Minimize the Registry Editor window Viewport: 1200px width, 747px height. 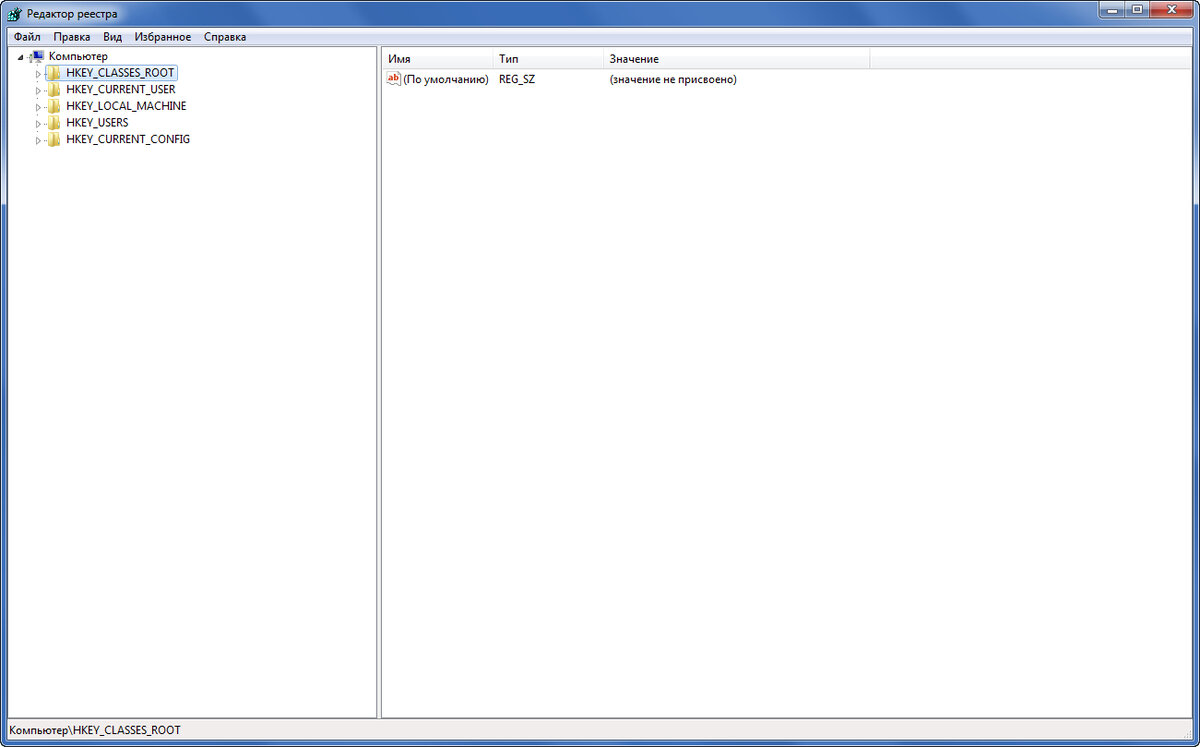[1113, 9]
